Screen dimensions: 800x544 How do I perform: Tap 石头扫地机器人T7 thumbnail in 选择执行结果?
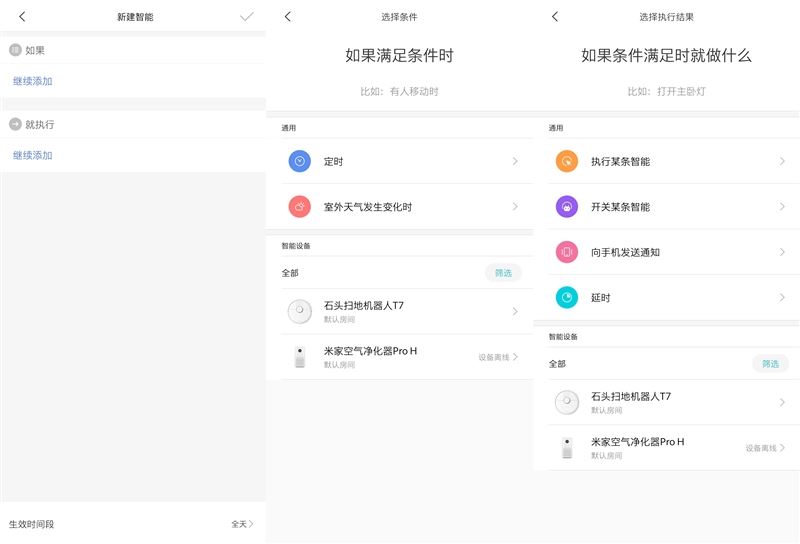pyautogui.click(x=567, y=402)
